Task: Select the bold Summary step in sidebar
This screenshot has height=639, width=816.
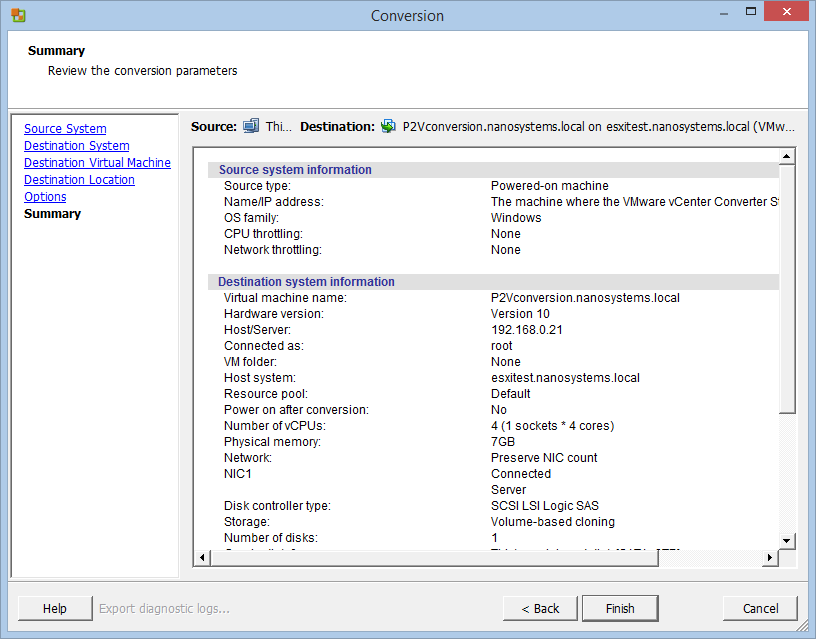Action: [53, 214]
